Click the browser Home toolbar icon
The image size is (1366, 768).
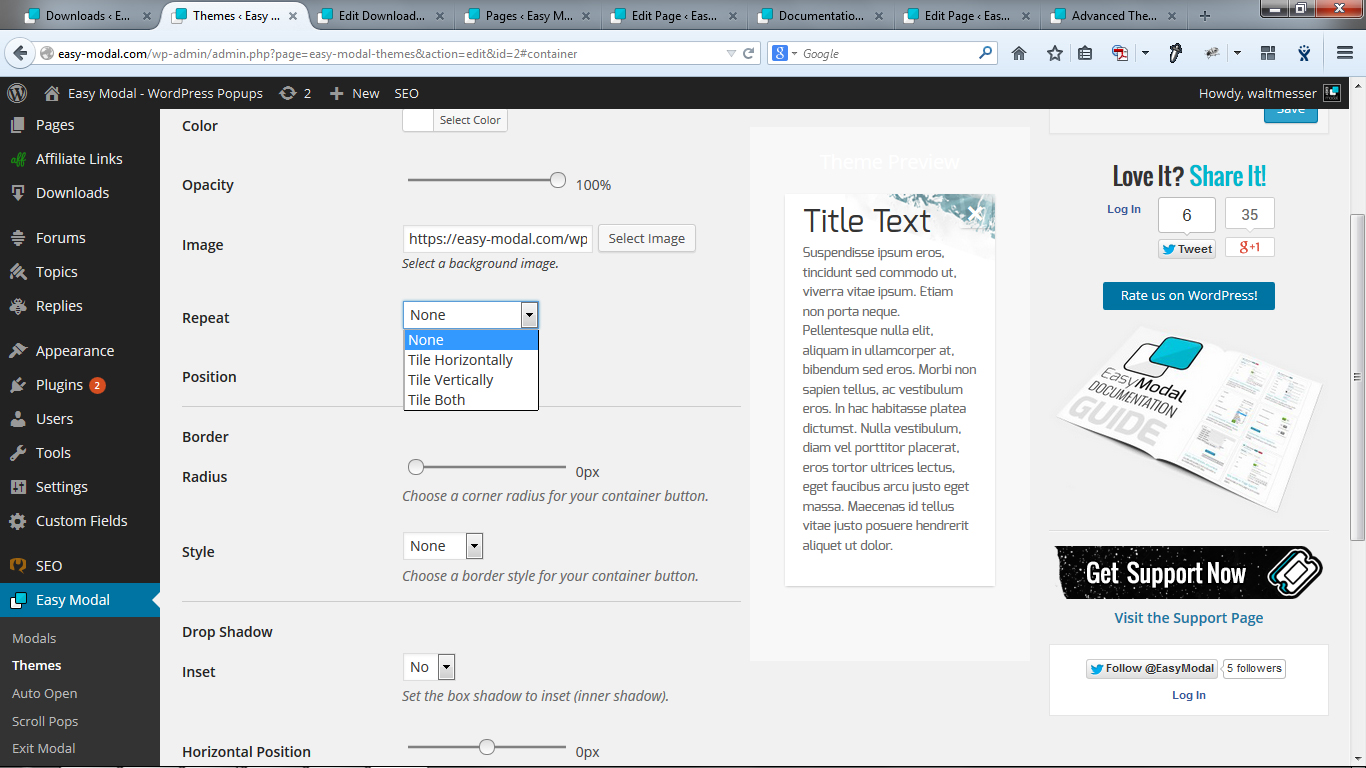[1019, 54]
